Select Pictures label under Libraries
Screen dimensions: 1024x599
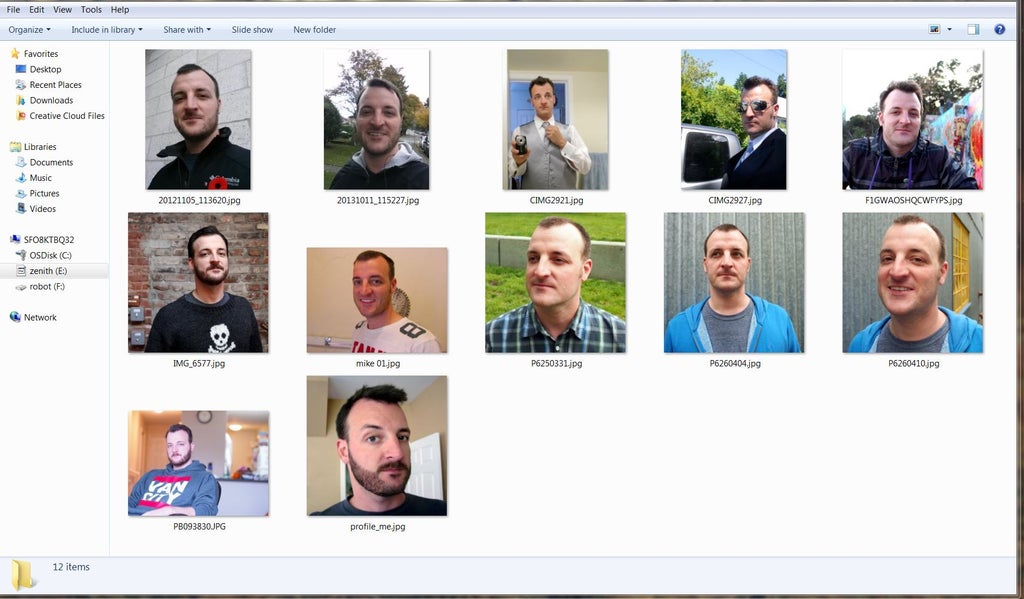point(44,193)
